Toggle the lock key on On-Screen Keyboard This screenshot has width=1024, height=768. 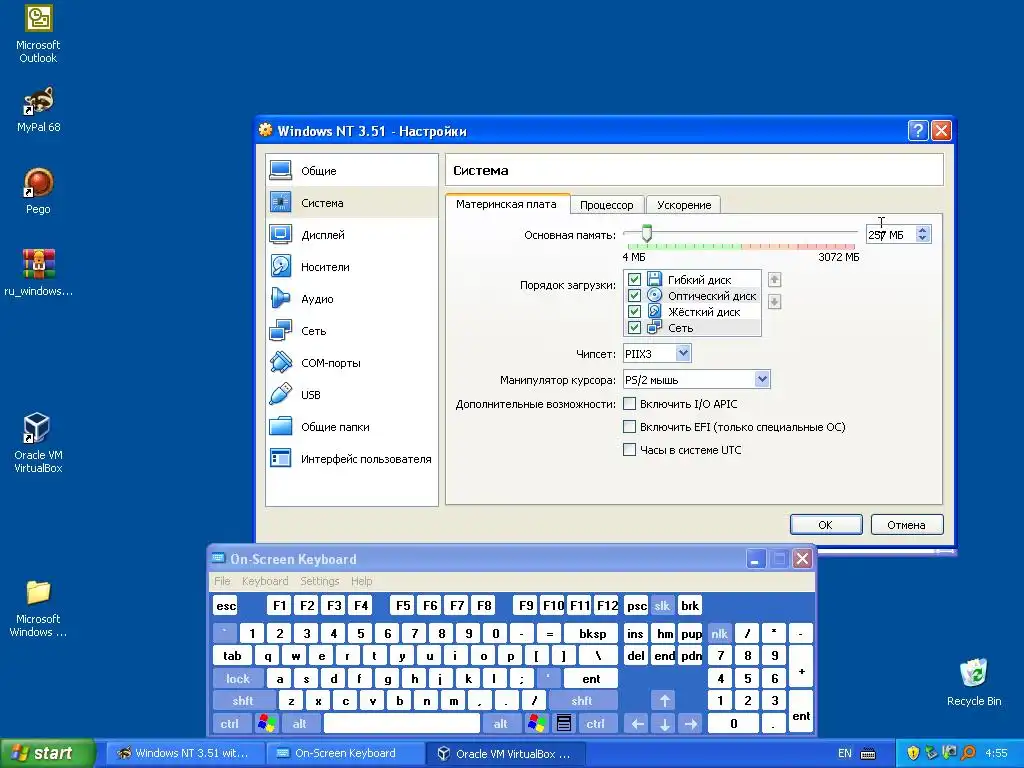238,679
